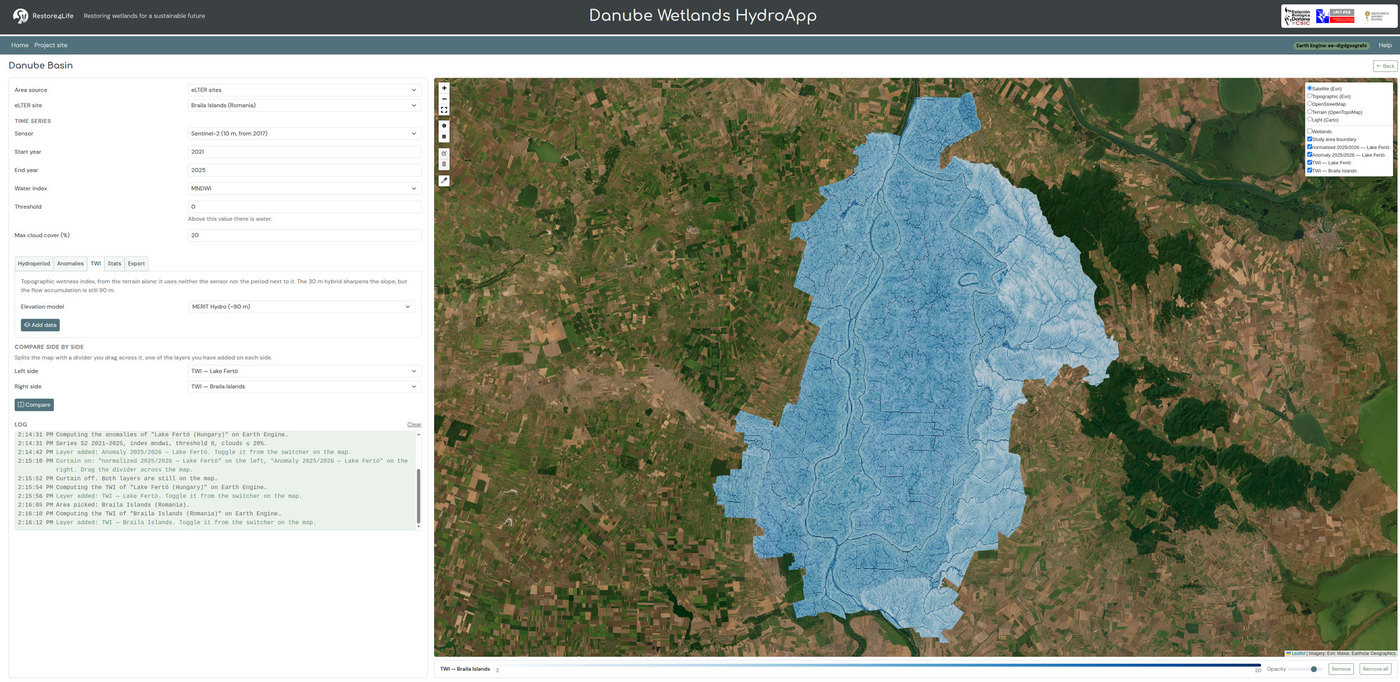Click the 'Danube Basin' page heading
This screenshot has width=1400, height=682.
coord(41,66)
